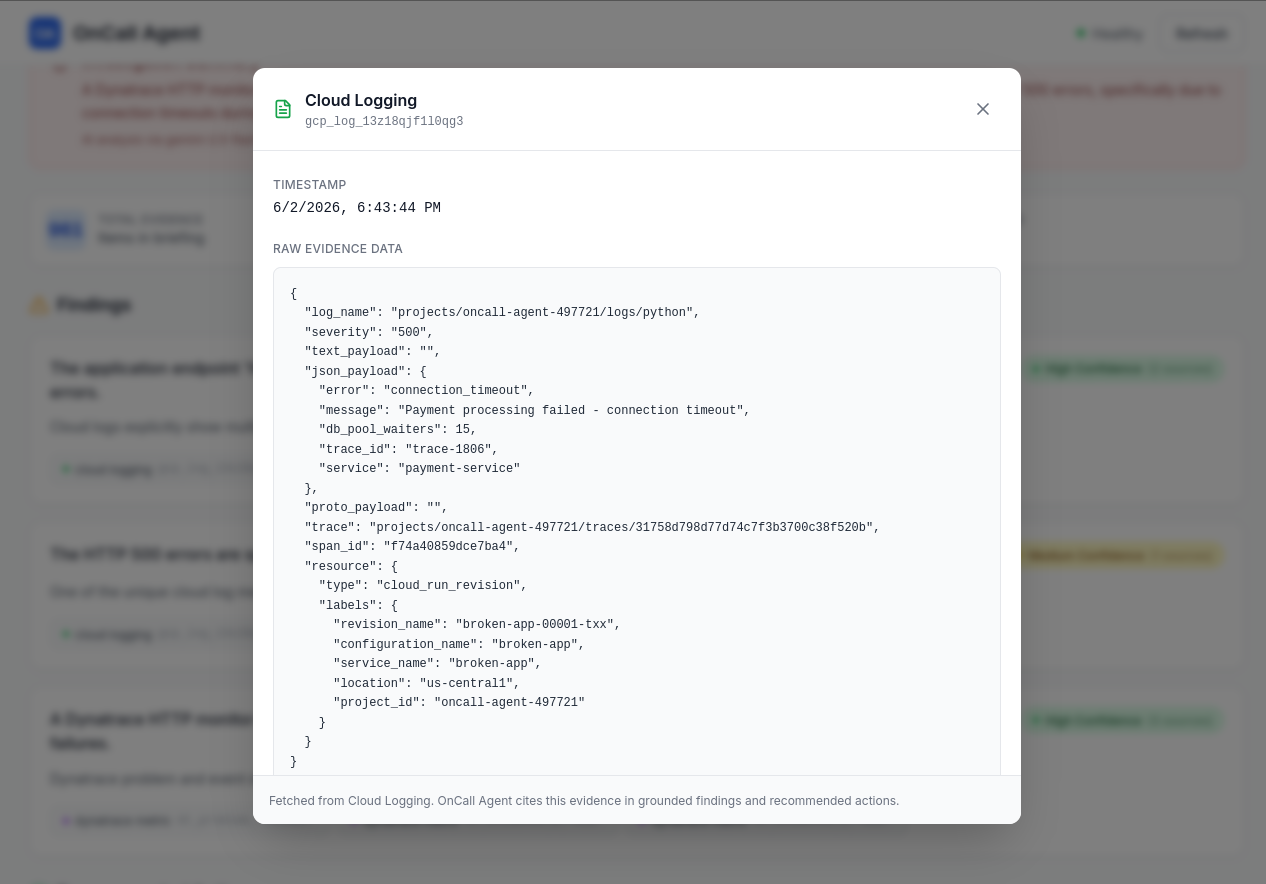The width and height of the screenshot is (1266, 884).
Task: Click the "revision_name" broken-app-00001-txx line
Action: pos(477,625)
